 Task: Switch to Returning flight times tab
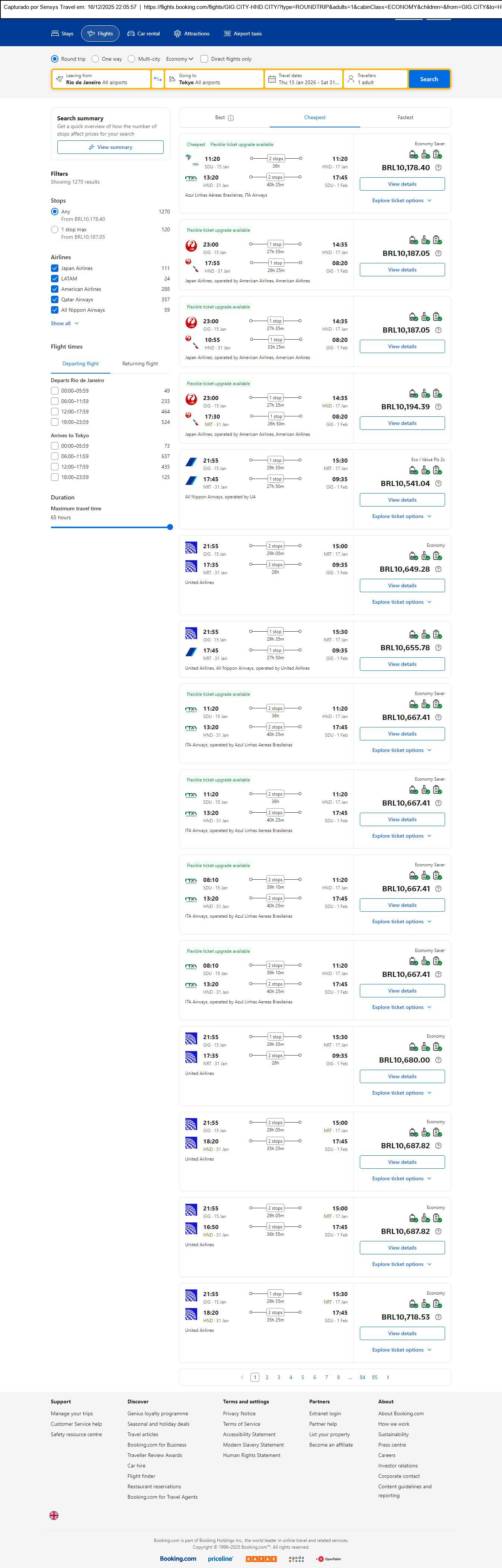pos(140,364)
